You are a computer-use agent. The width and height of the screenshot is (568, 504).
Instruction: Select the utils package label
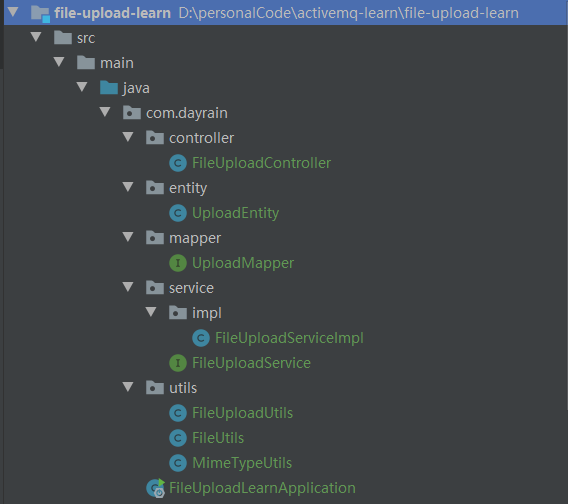coord(183,388)
